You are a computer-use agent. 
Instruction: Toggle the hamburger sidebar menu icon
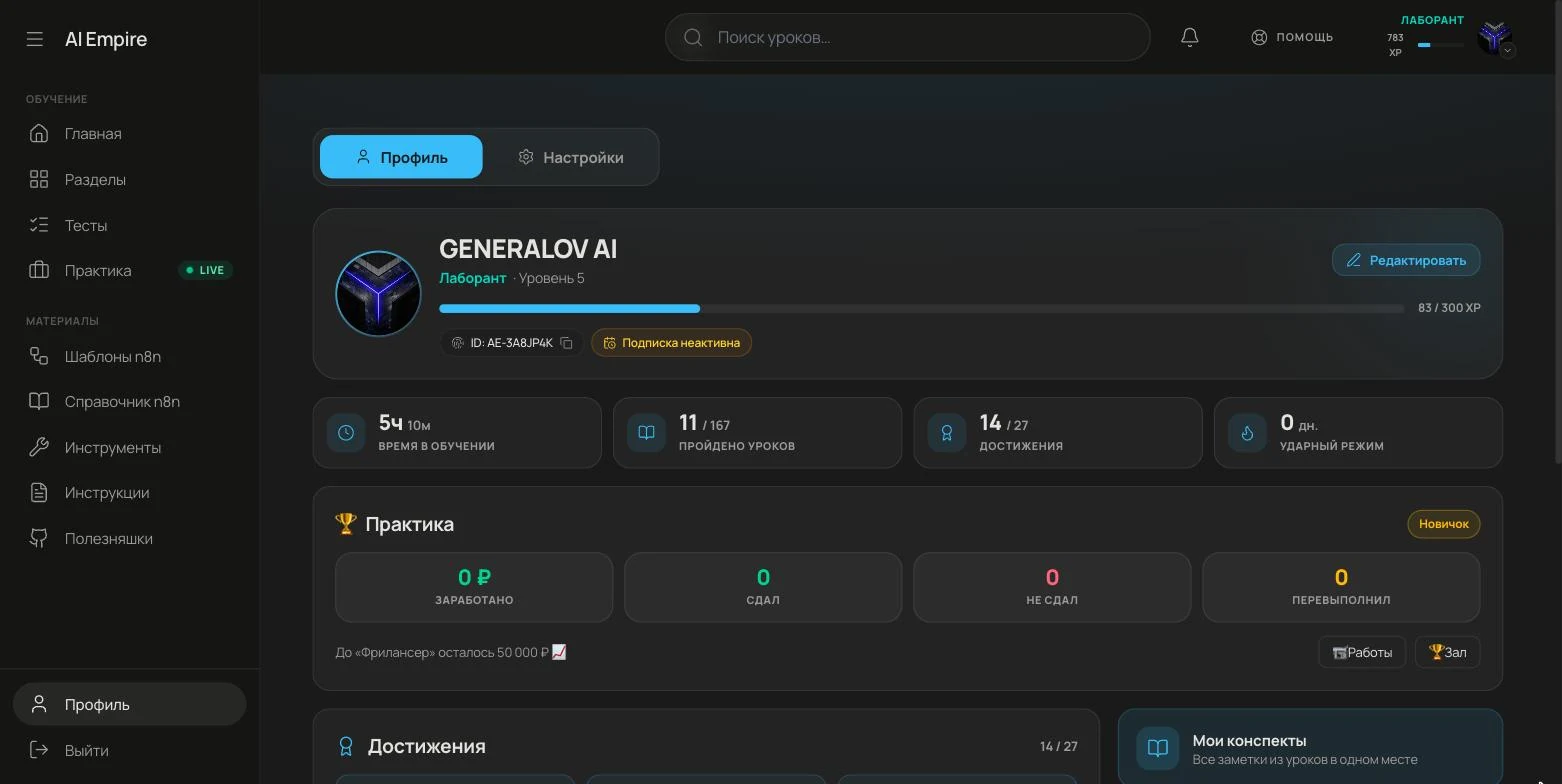pyautogui.click(x=35, y=39)
